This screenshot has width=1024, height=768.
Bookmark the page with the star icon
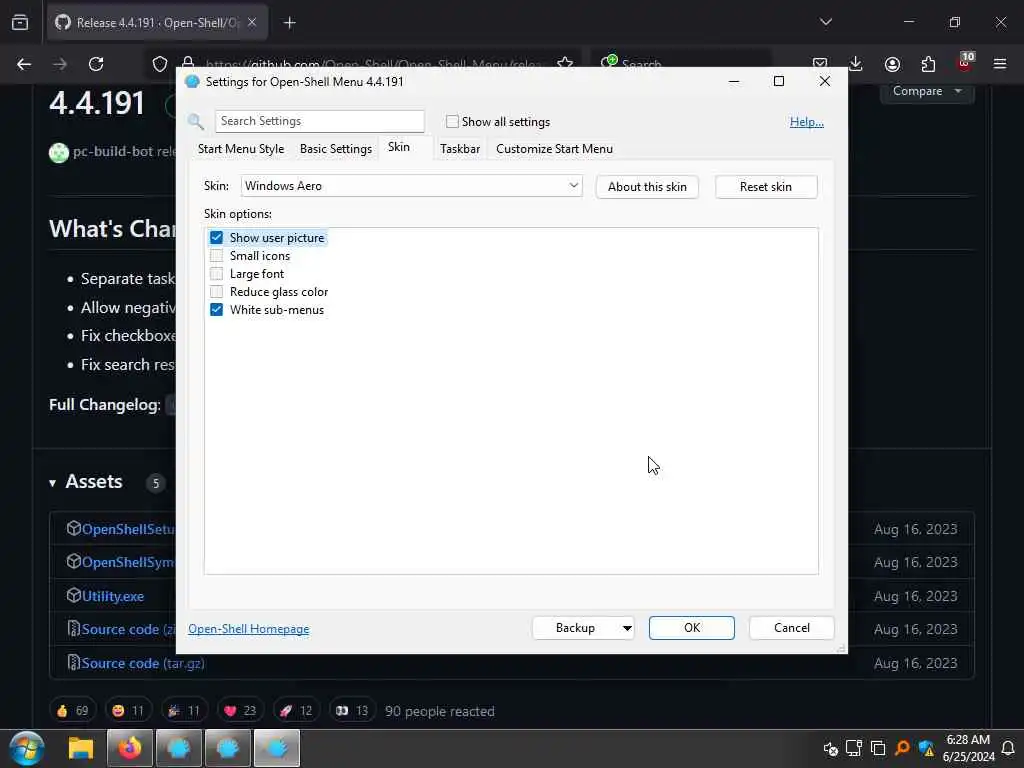tap(565, 63)
